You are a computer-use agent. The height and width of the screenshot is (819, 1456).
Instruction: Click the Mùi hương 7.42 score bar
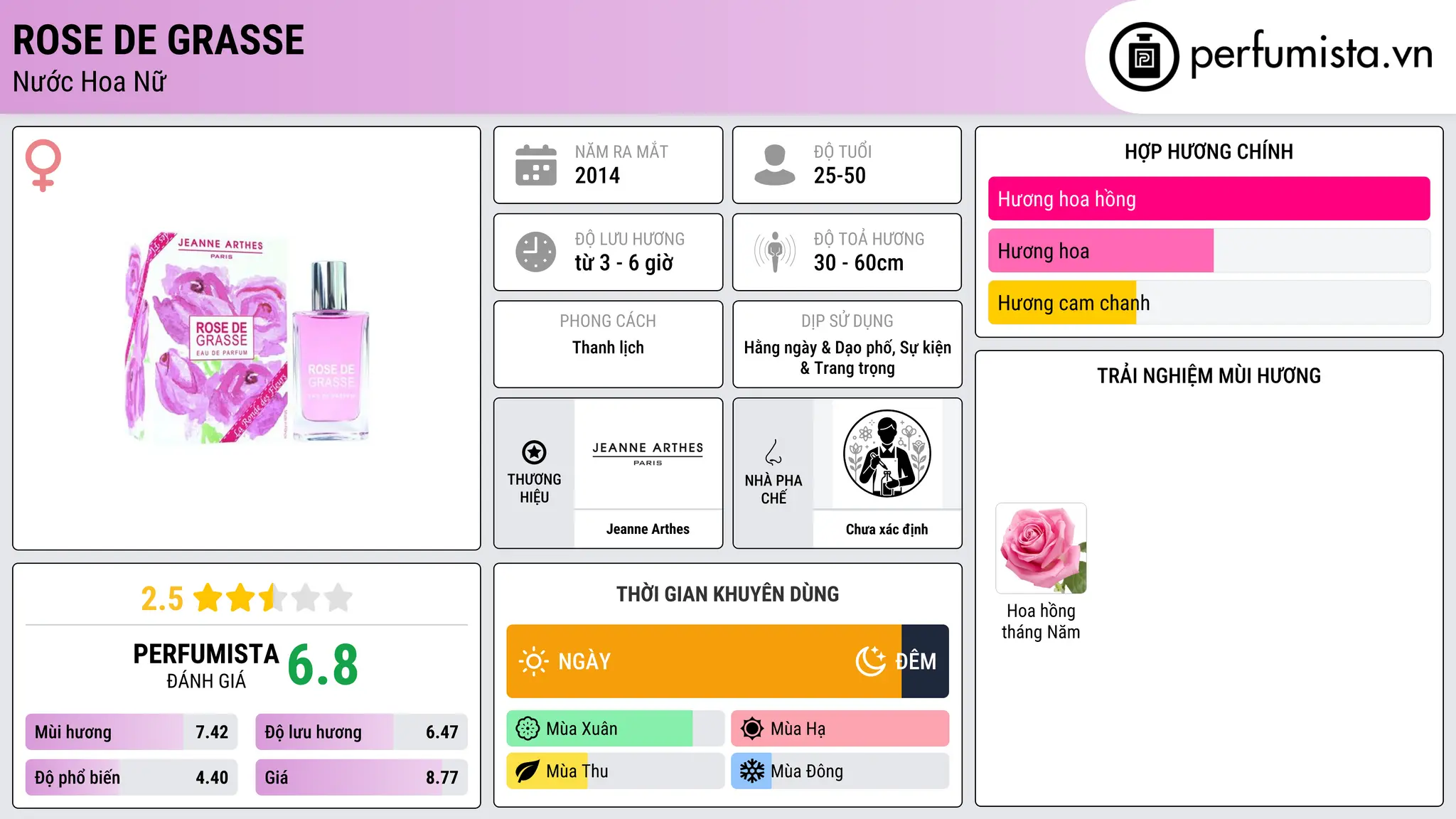132,732
